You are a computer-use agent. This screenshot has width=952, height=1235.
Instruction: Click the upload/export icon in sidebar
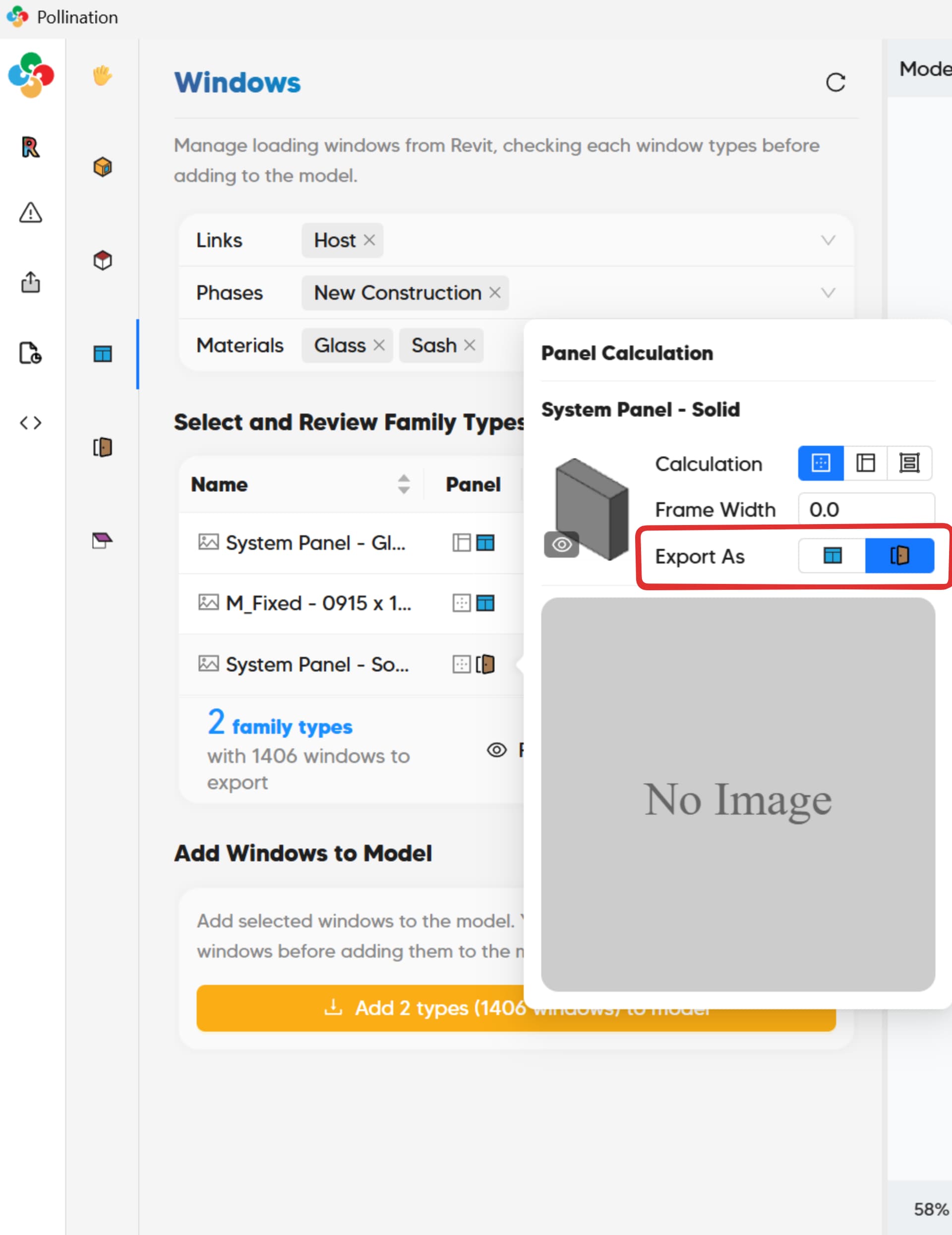click(31, 282)
